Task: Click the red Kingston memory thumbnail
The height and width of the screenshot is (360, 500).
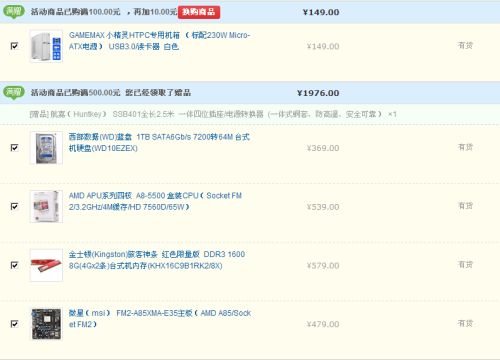Action: pyautogui.click(x=46, y=265)
